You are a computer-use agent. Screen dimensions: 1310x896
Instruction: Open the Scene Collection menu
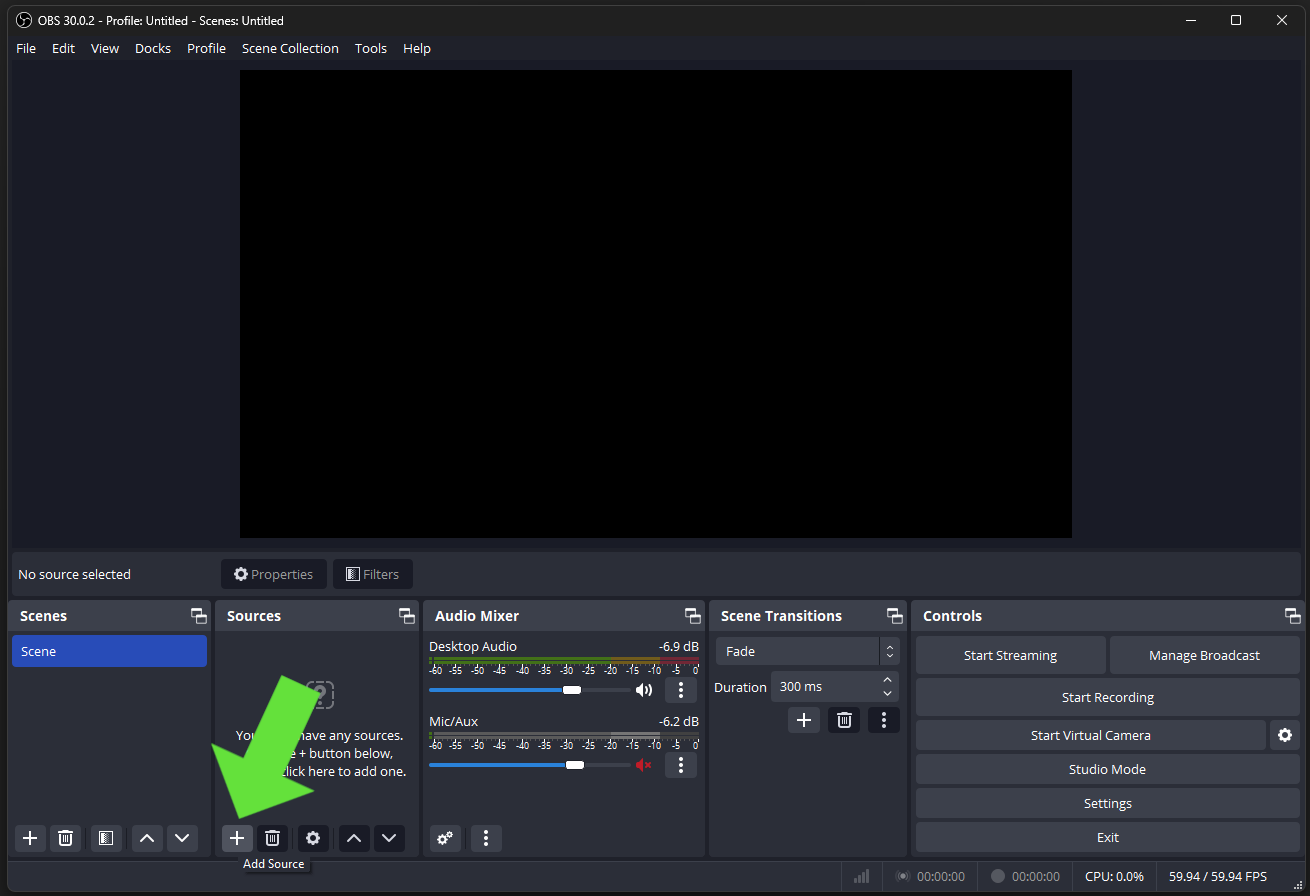pyautogui.click(x=290, y=48)
